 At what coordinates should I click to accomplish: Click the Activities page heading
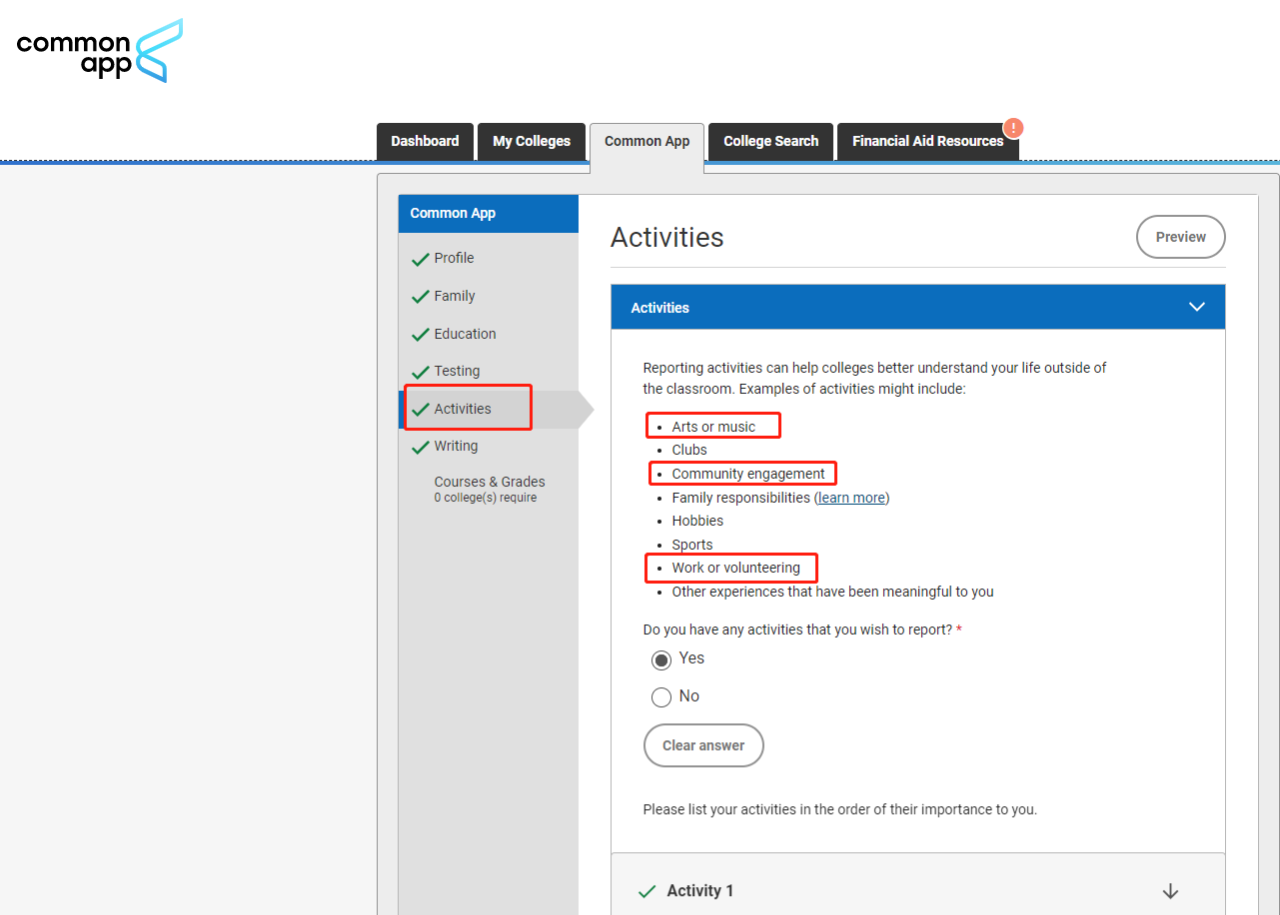tap(667, 237)
